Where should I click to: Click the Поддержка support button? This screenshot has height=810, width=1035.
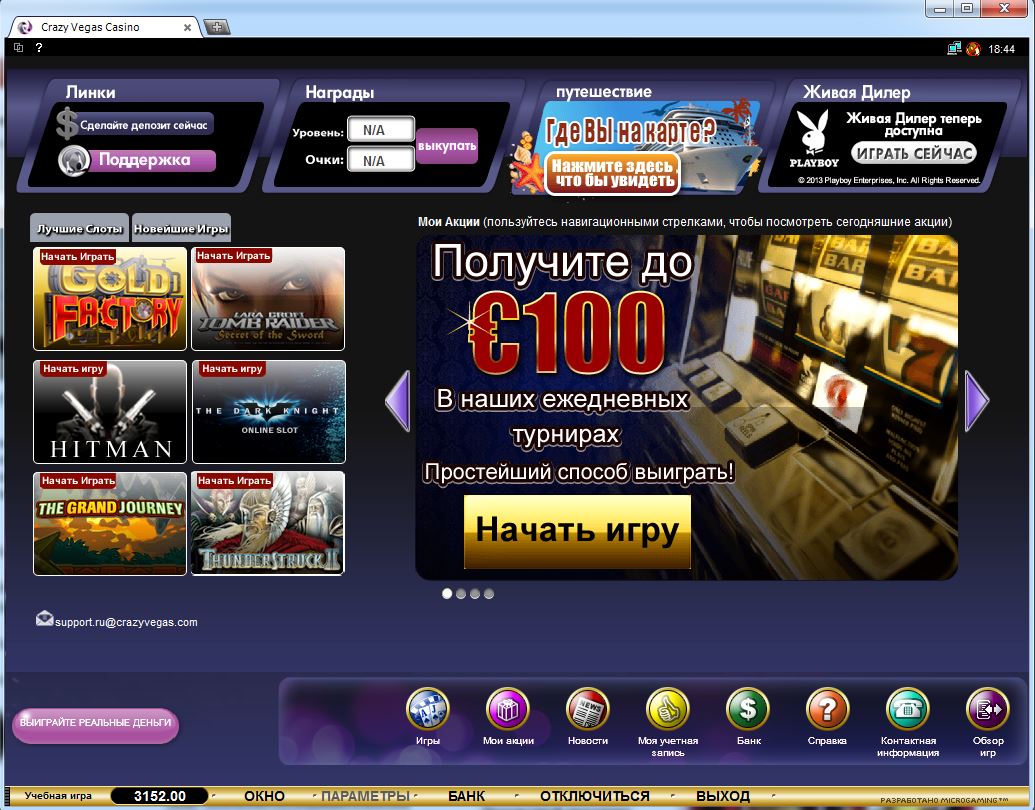(x=151, y=160)
